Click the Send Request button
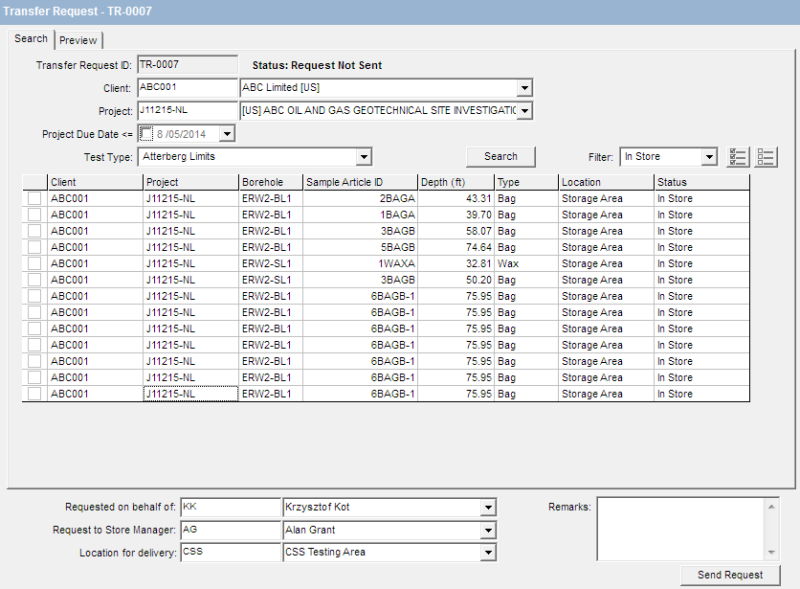This screenshot has height=589, width=800. [729, 575]
